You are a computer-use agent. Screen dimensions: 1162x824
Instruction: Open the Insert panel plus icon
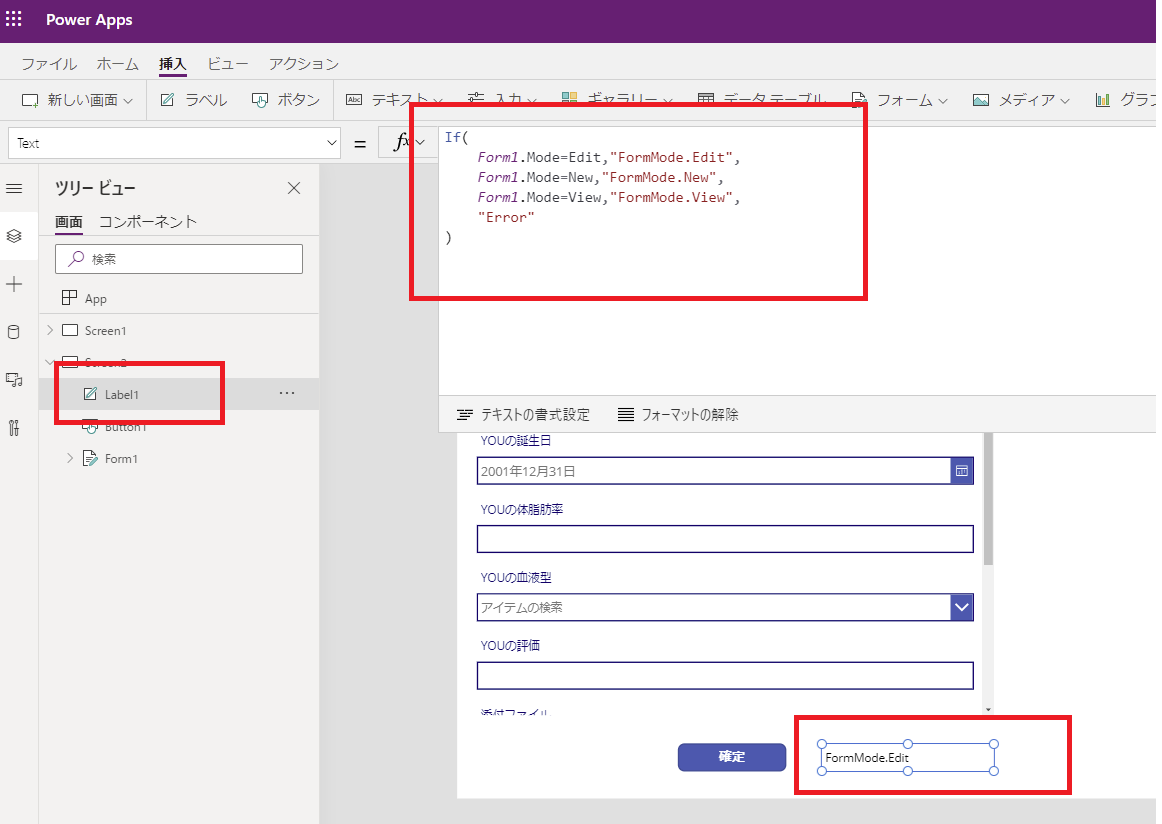pyautogui.click(x=14, y=284)
